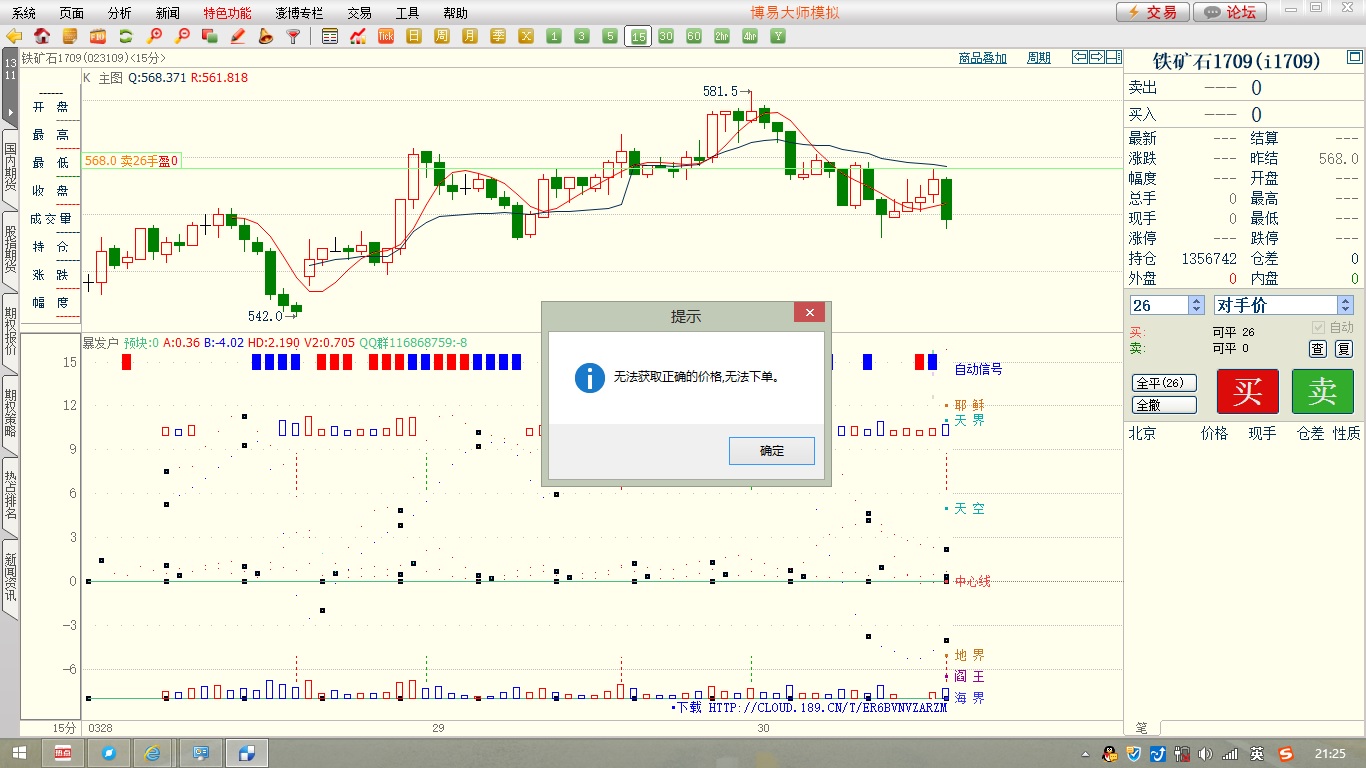The height and width of the screenshot is (768, 1366).
Task: Select the 30-minute period icon
Action: click(x=666, y=36)
